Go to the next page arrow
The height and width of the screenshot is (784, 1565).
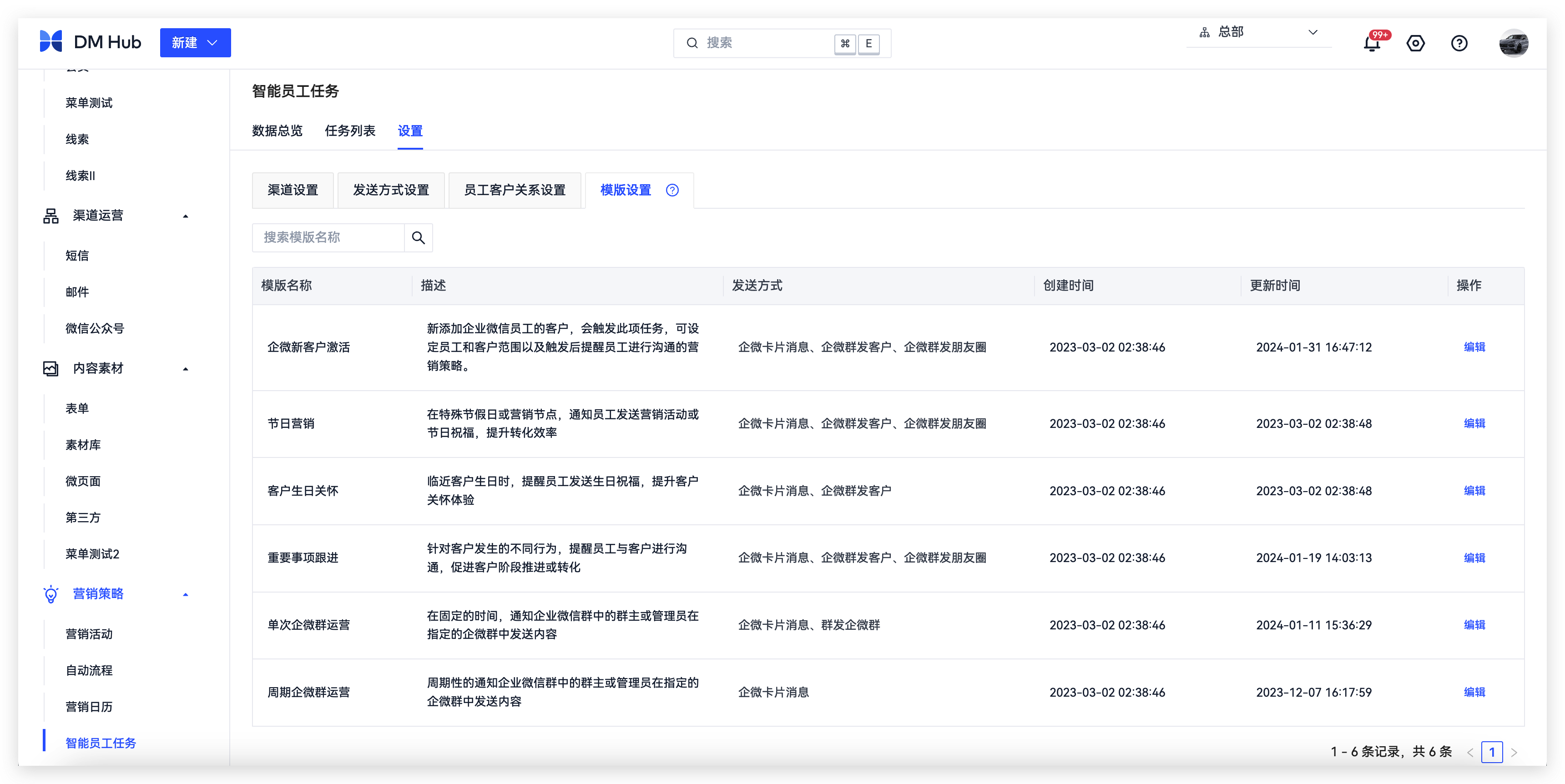(1514, 753)
